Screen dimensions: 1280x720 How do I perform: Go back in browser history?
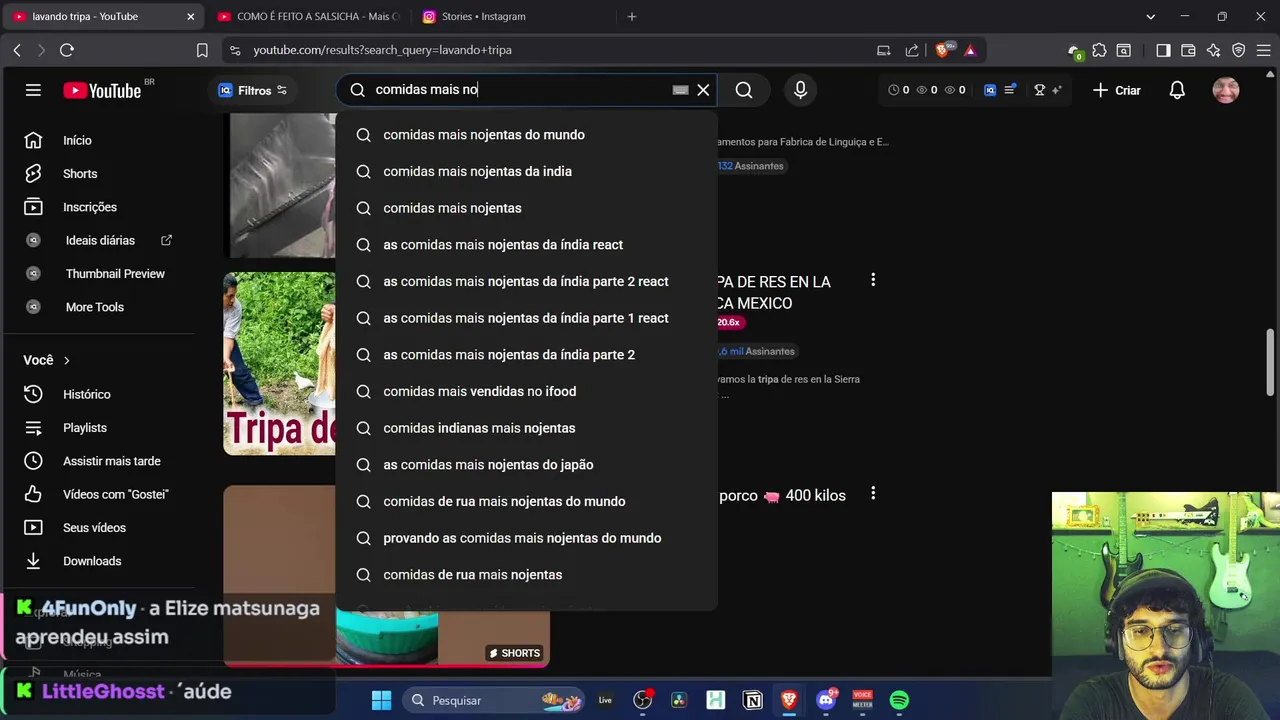coord(17,50)
